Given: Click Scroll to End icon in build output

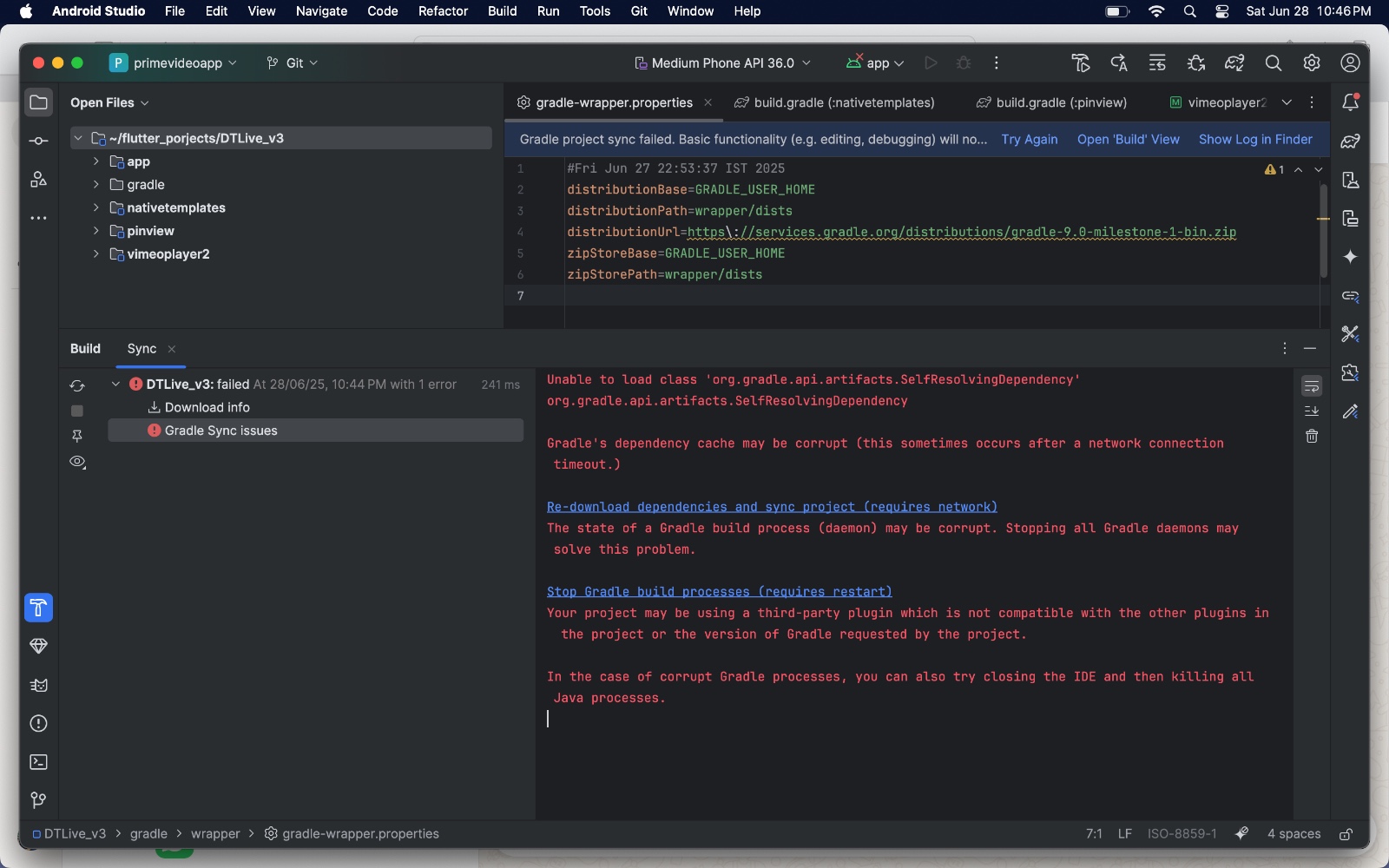Looking at the screenshot, I should 1312,411.
